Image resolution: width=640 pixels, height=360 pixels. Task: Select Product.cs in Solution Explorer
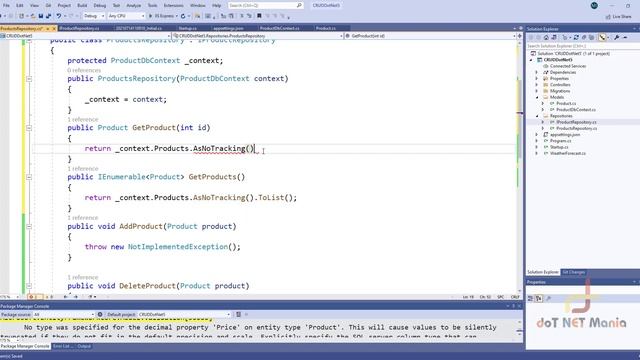[566, 104]
